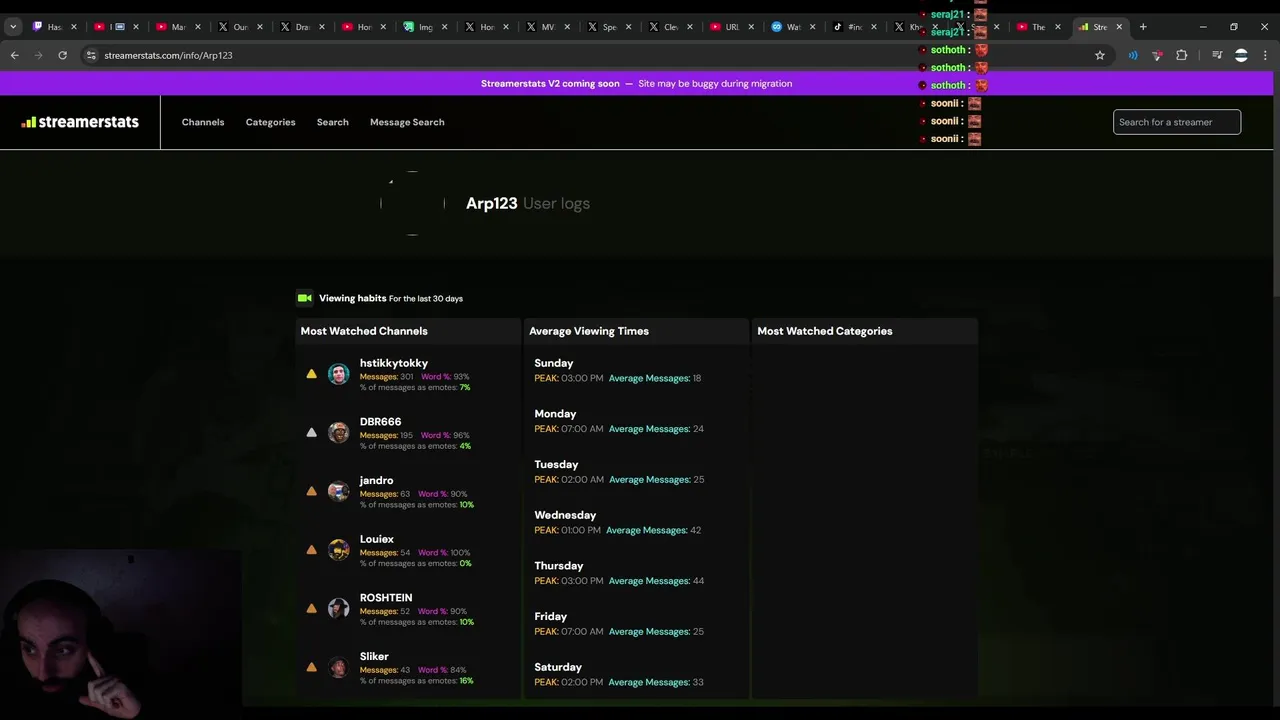
Task: Open the Categories nav item
Action: 270,122
